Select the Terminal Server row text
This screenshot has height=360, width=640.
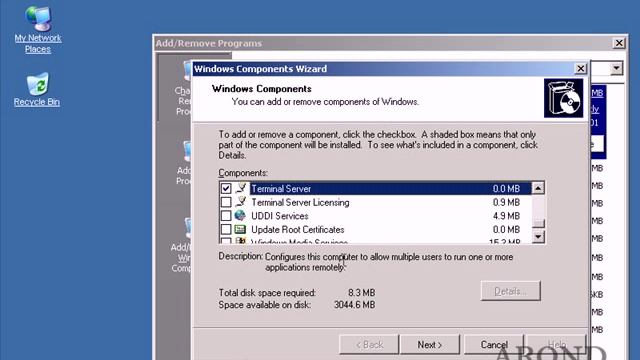pos(281,189)
